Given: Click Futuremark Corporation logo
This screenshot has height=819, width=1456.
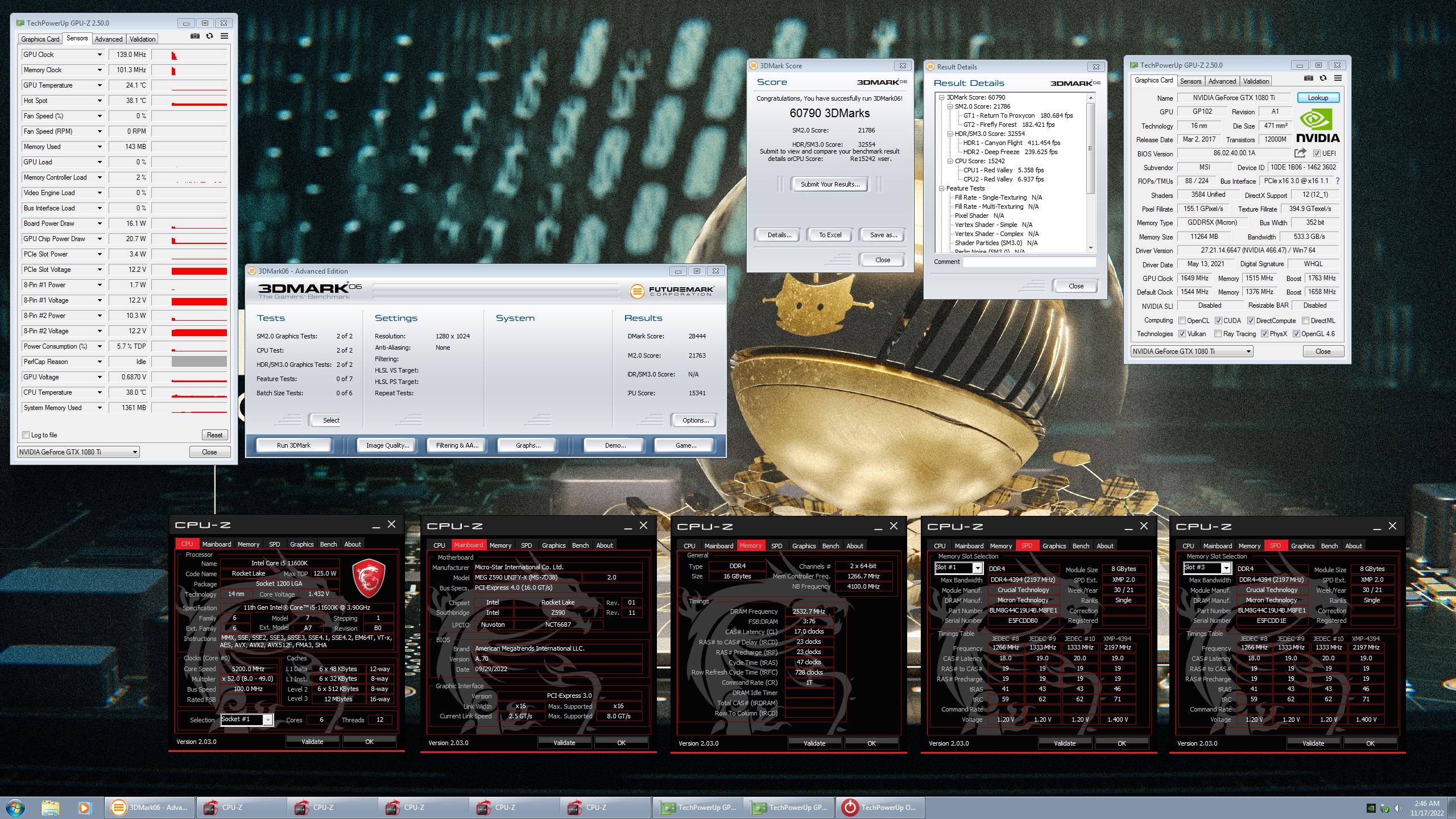Looking at the screenshot, I should 671,291.
